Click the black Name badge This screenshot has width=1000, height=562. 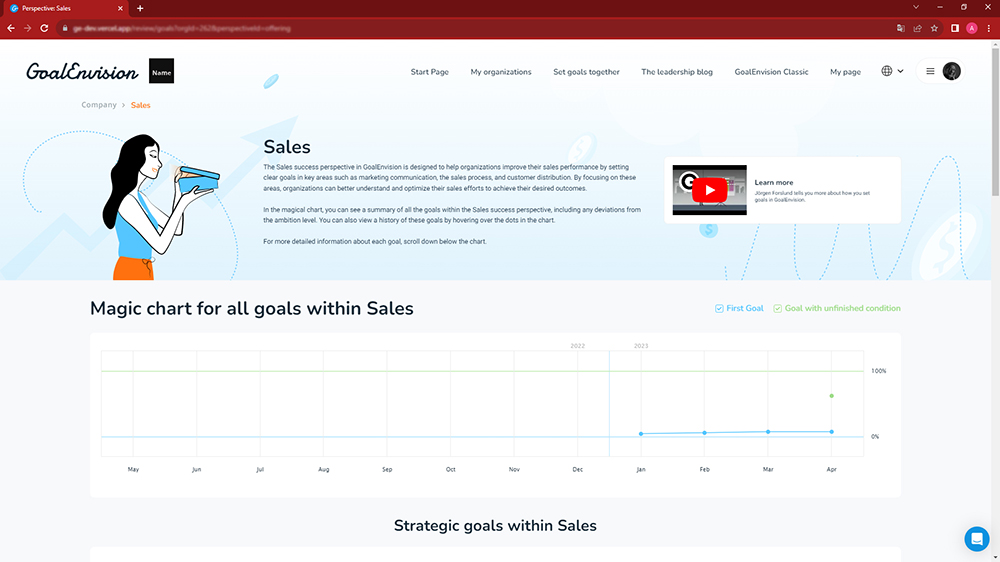(x=161, y=71)
